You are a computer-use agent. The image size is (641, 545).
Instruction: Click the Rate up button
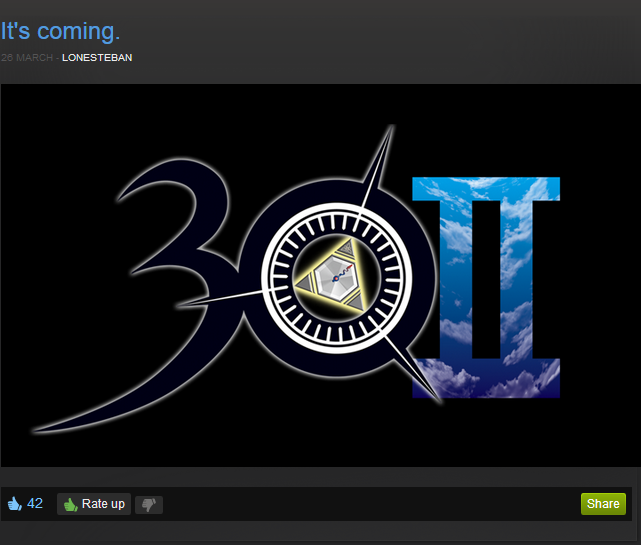pyautogui.click(x=94, y=504)
